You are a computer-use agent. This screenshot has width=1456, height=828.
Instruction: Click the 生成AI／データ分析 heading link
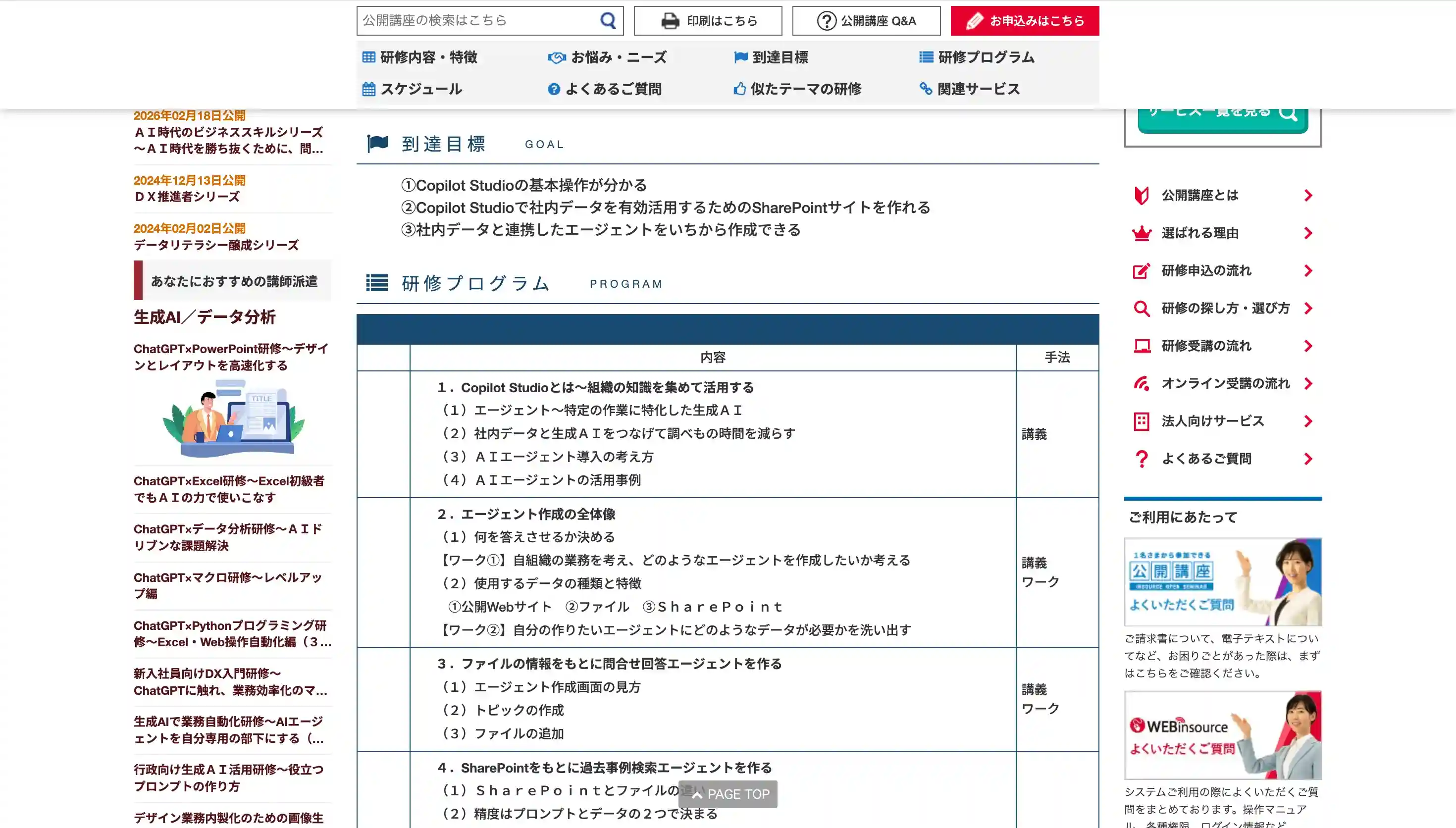(205, 317)
